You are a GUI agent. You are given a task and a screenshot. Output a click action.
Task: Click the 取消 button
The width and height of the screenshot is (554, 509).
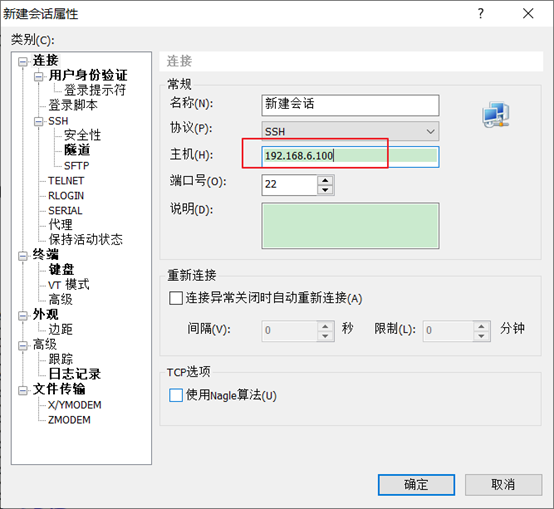[503, 485]
